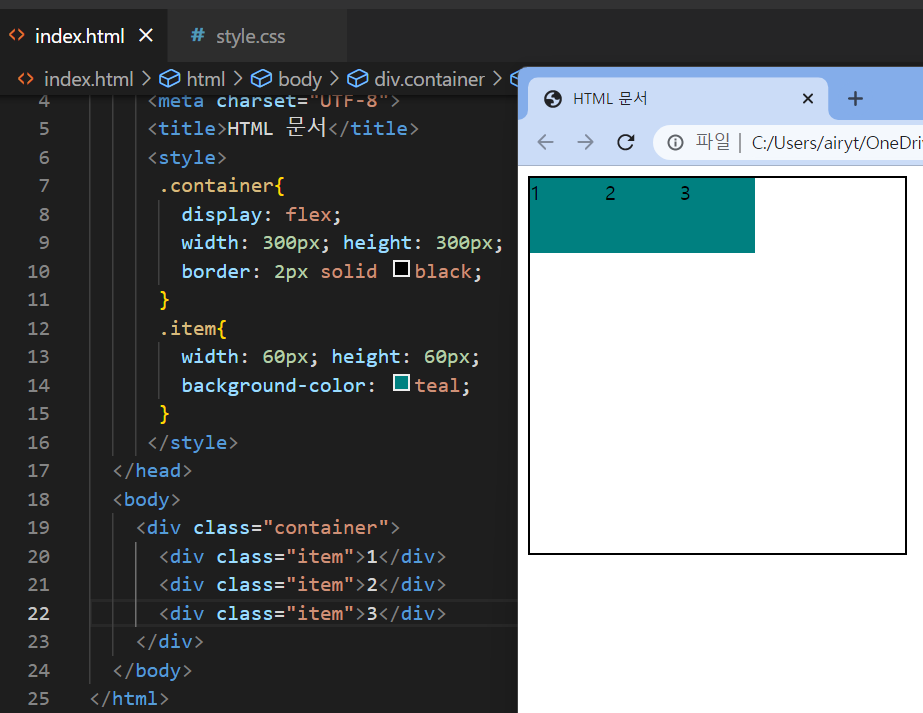The width and height of the screenshot is (923, 713).
Task: Click the HTML file icon on index.html tab
Action: coord(17,35)
